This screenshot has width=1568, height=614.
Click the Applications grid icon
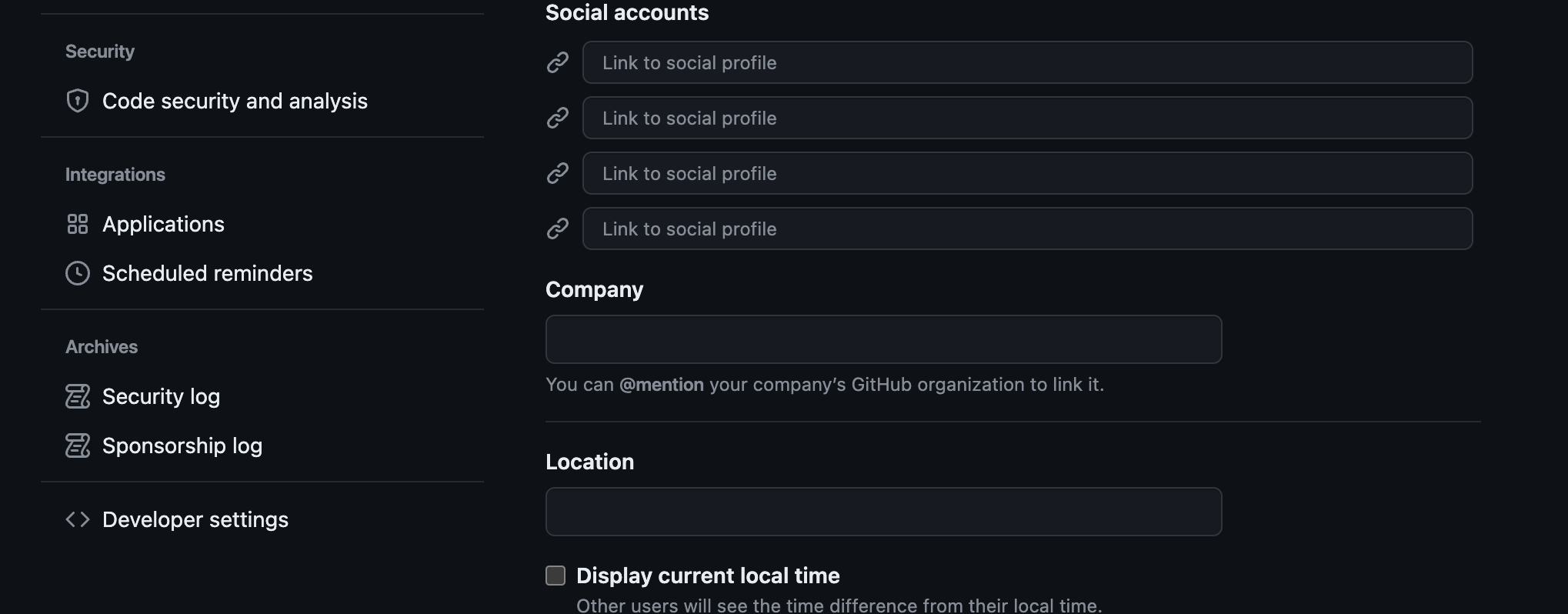click(78, 224)
